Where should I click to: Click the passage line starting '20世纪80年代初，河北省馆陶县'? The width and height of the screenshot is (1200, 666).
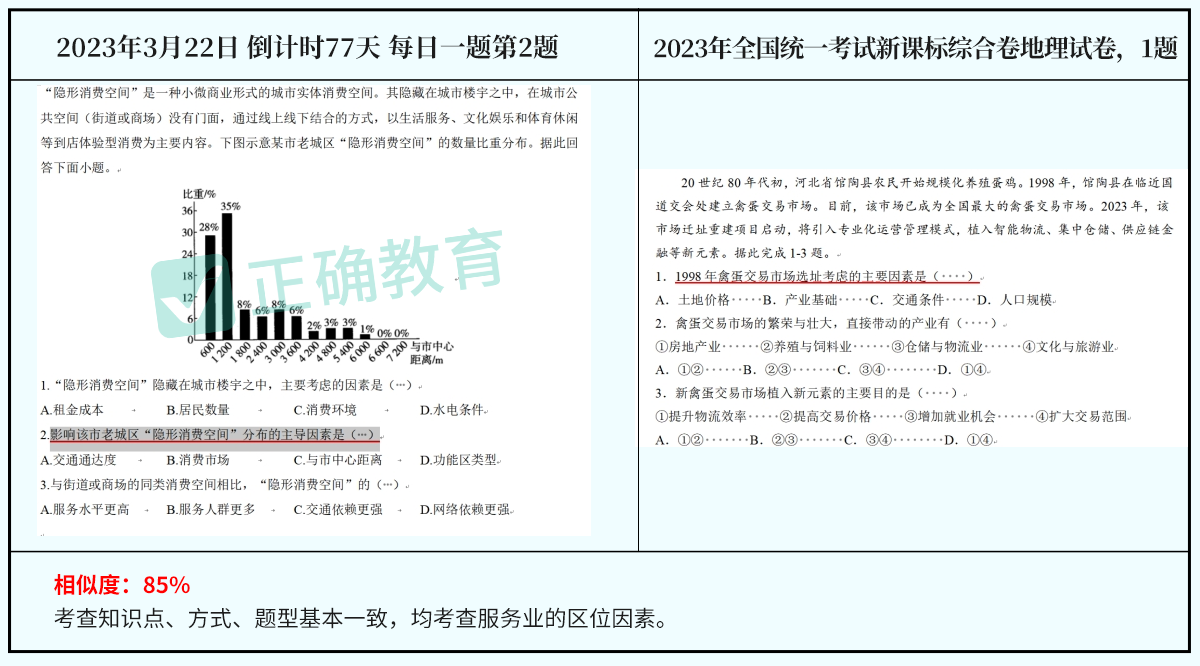coord(925,183)
